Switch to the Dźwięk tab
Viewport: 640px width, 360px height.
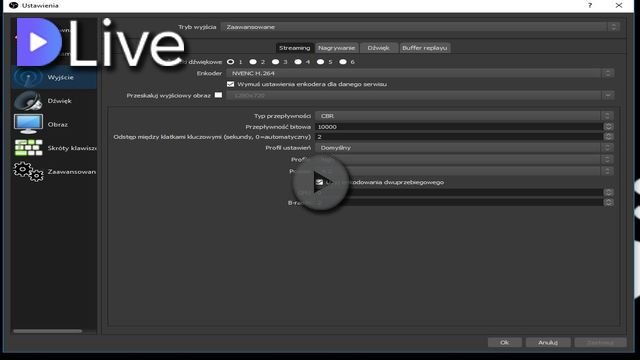coord(378,48)
